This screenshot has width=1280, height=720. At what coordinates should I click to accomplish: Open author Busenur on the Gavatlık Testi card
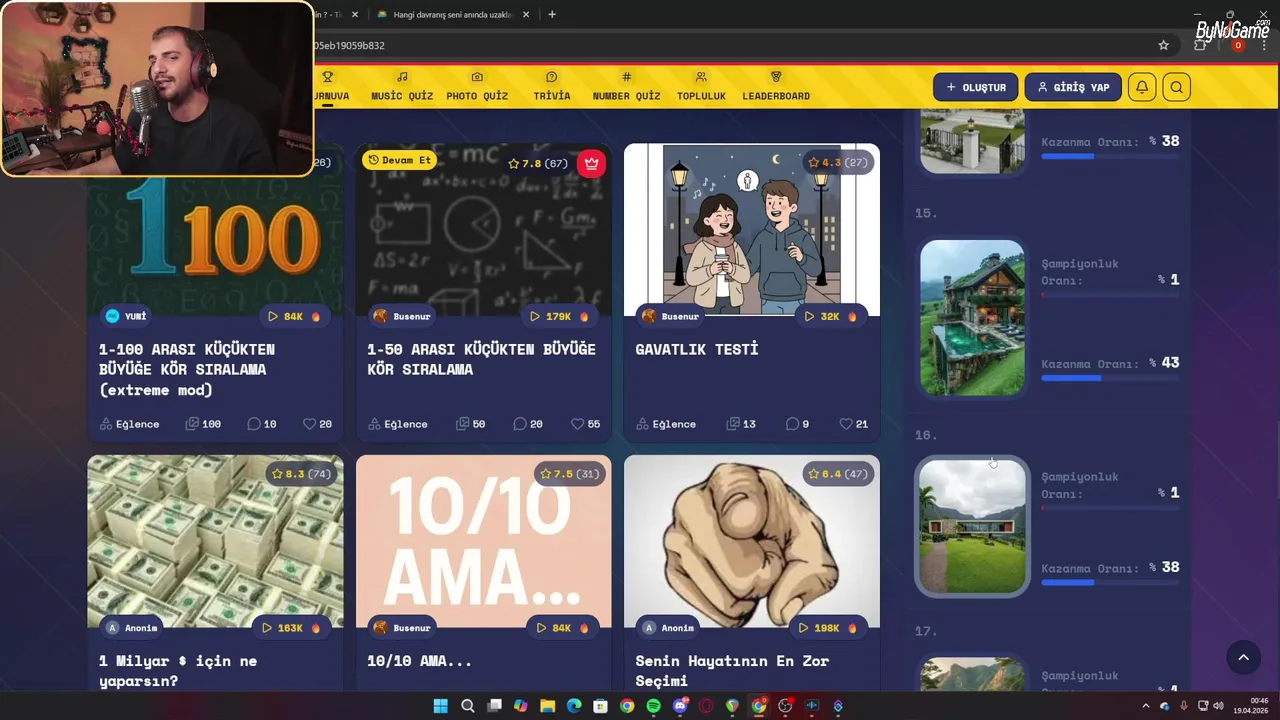click(x=670, y=316)
